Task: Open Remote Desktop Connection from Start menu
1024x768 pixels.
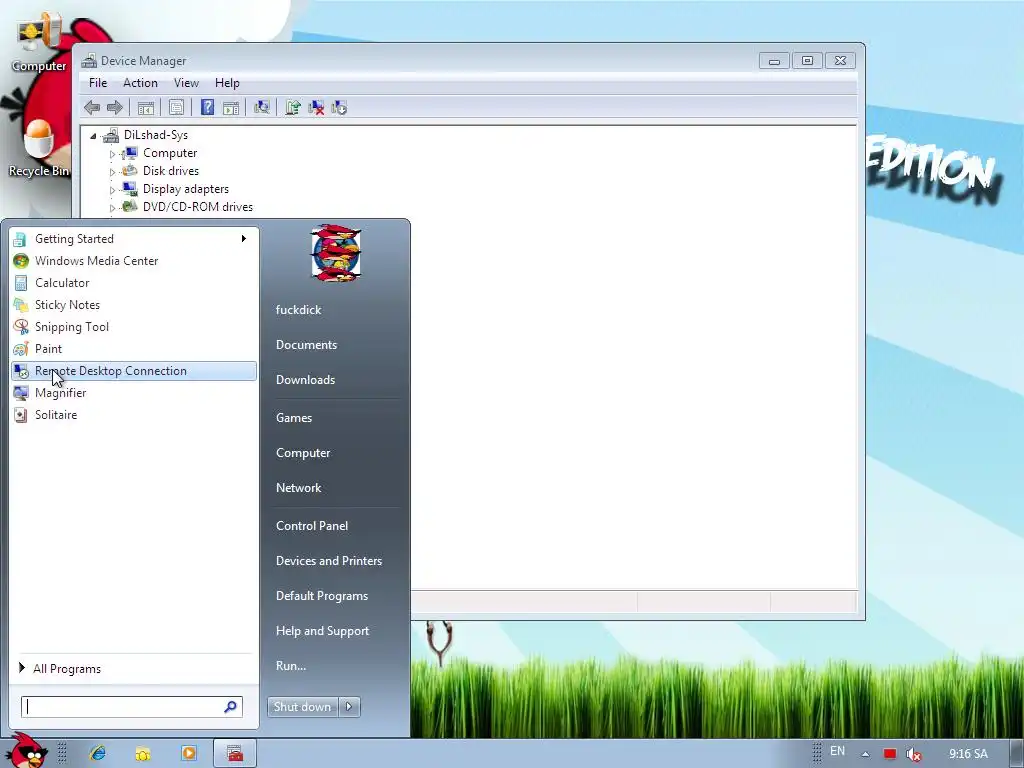Action: click(x=134, y=371)
